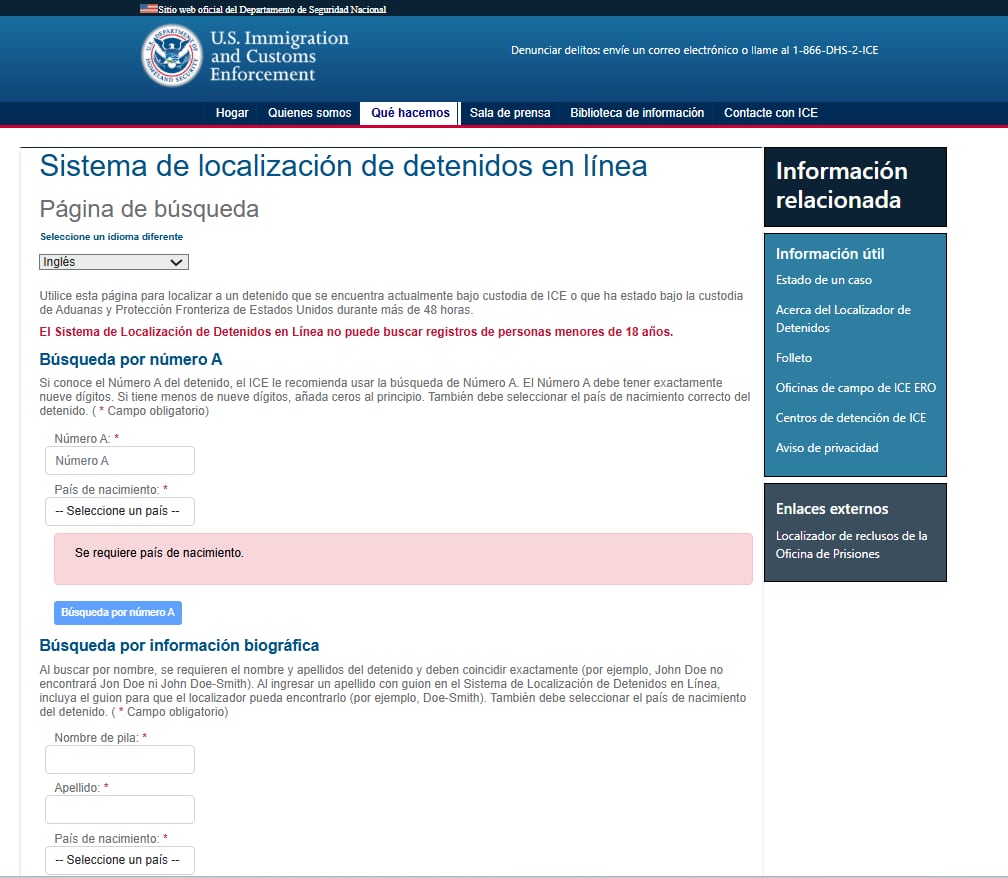This screenshot has width=1008, height=878.
Task: Open the Quienes somos menu
Action: (310, 112)
